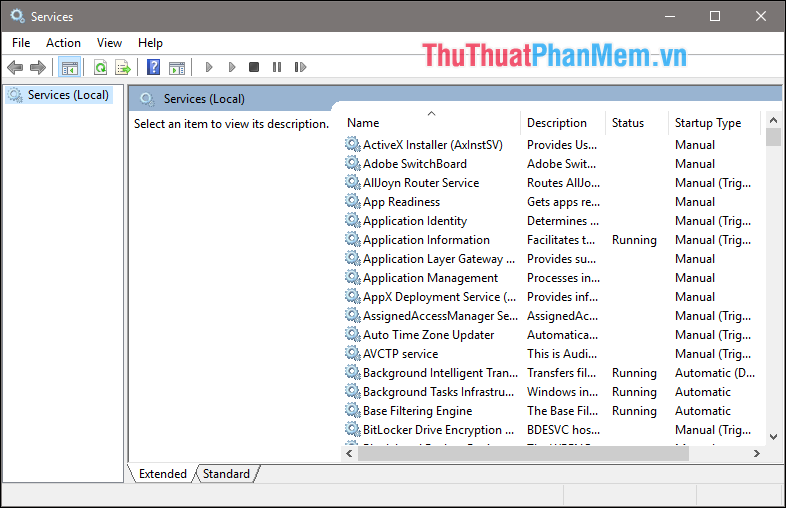Select the AssignedAccessManager service row
Image resolution: width=786 pixels, height=508 pixels.
point(551,316)
